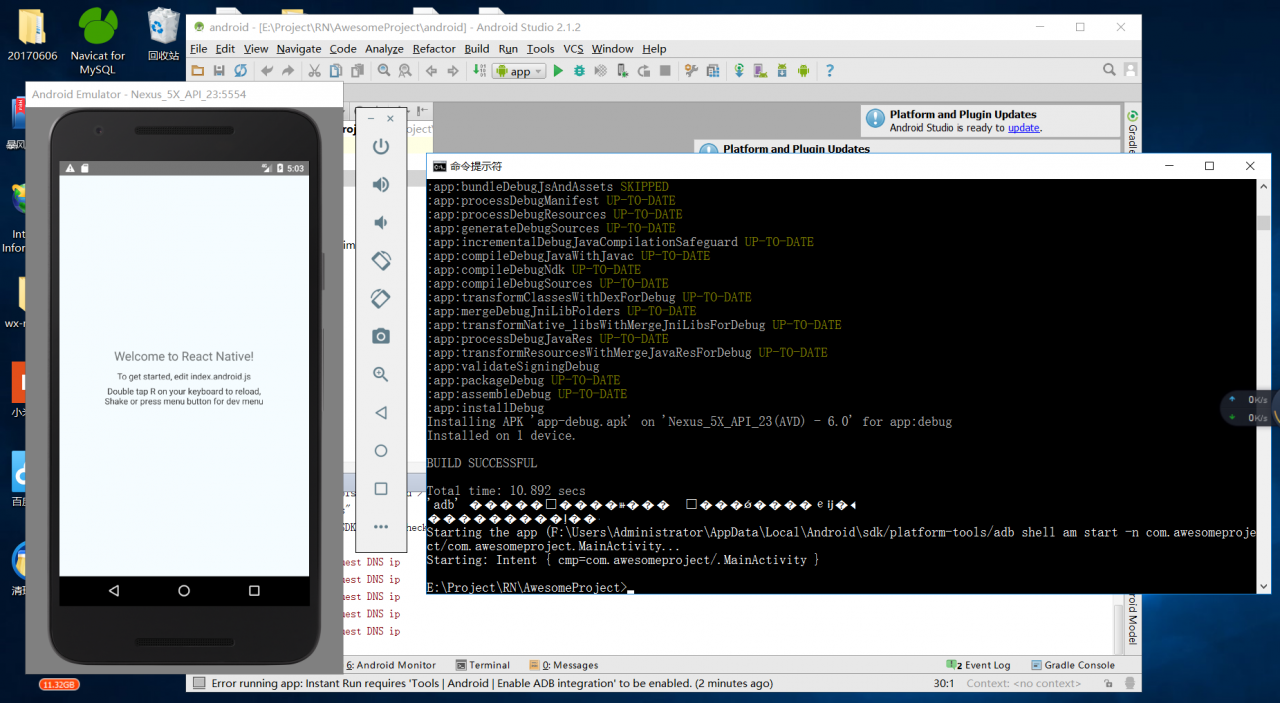Click the Find magnifier icon in toolbar
1280x703 pixels.
click(x=384, y=71)
